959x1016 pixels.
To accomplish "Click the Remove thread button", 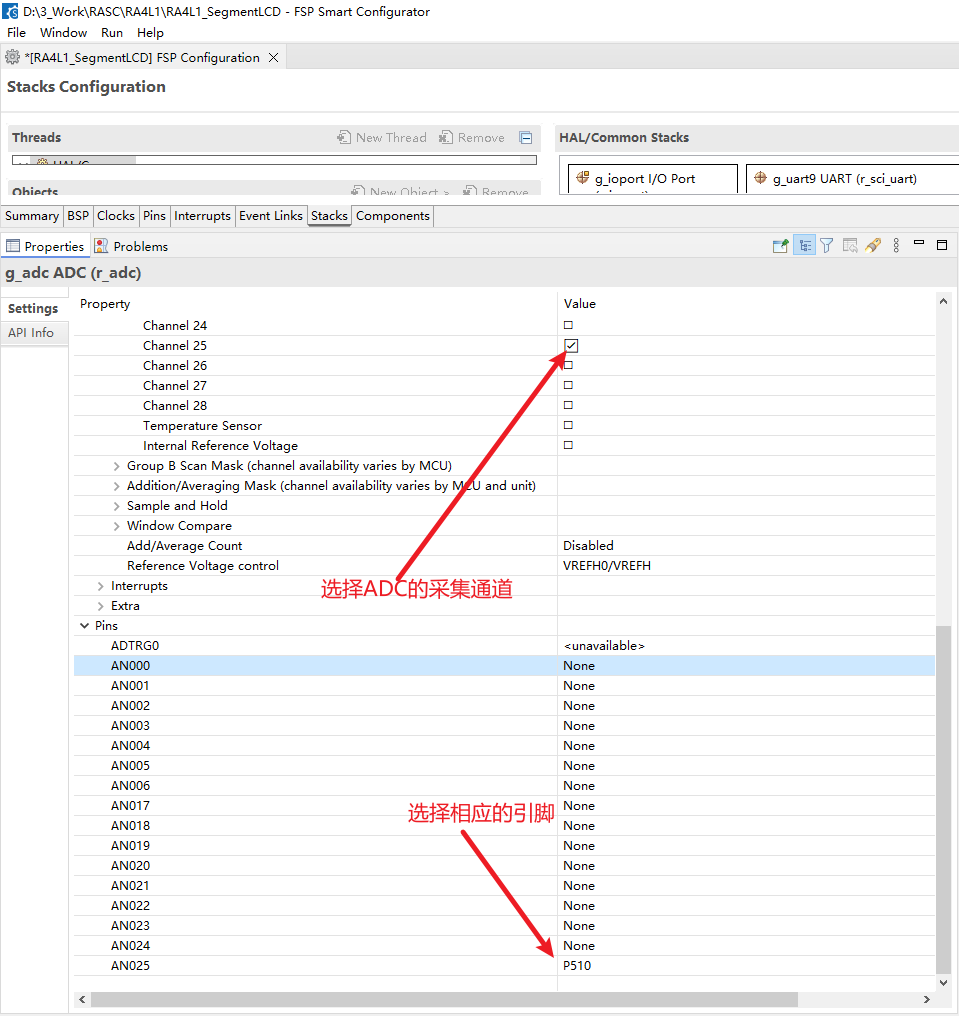I will coord(472,137).
